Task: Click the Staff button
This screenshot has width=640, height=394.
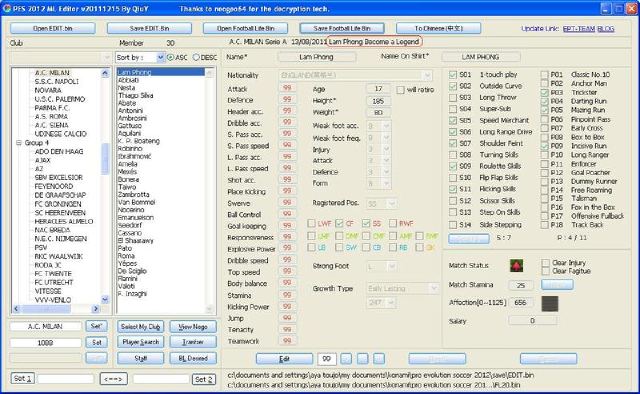Action: [140, 358]
